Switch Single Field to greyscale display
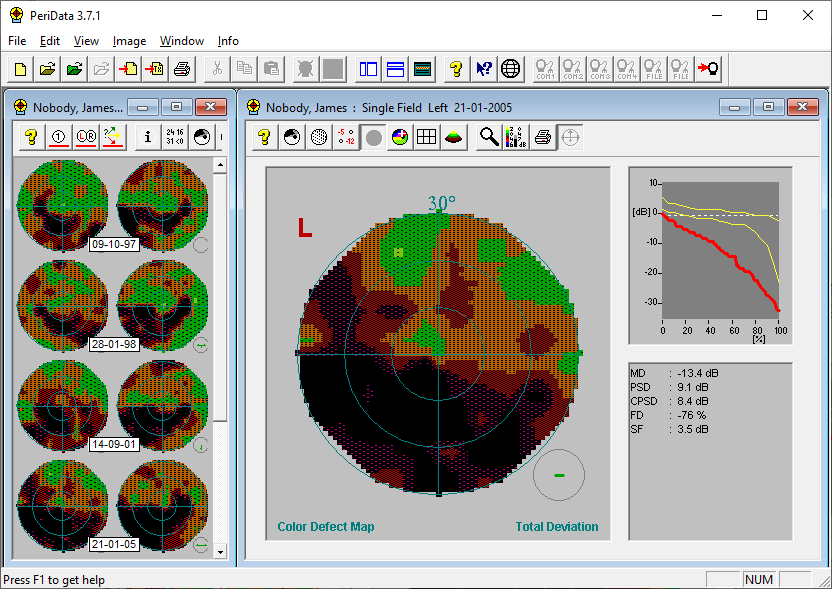Image resolution: width=832 pixels, height=589 pixels. [x=292, y=137]
